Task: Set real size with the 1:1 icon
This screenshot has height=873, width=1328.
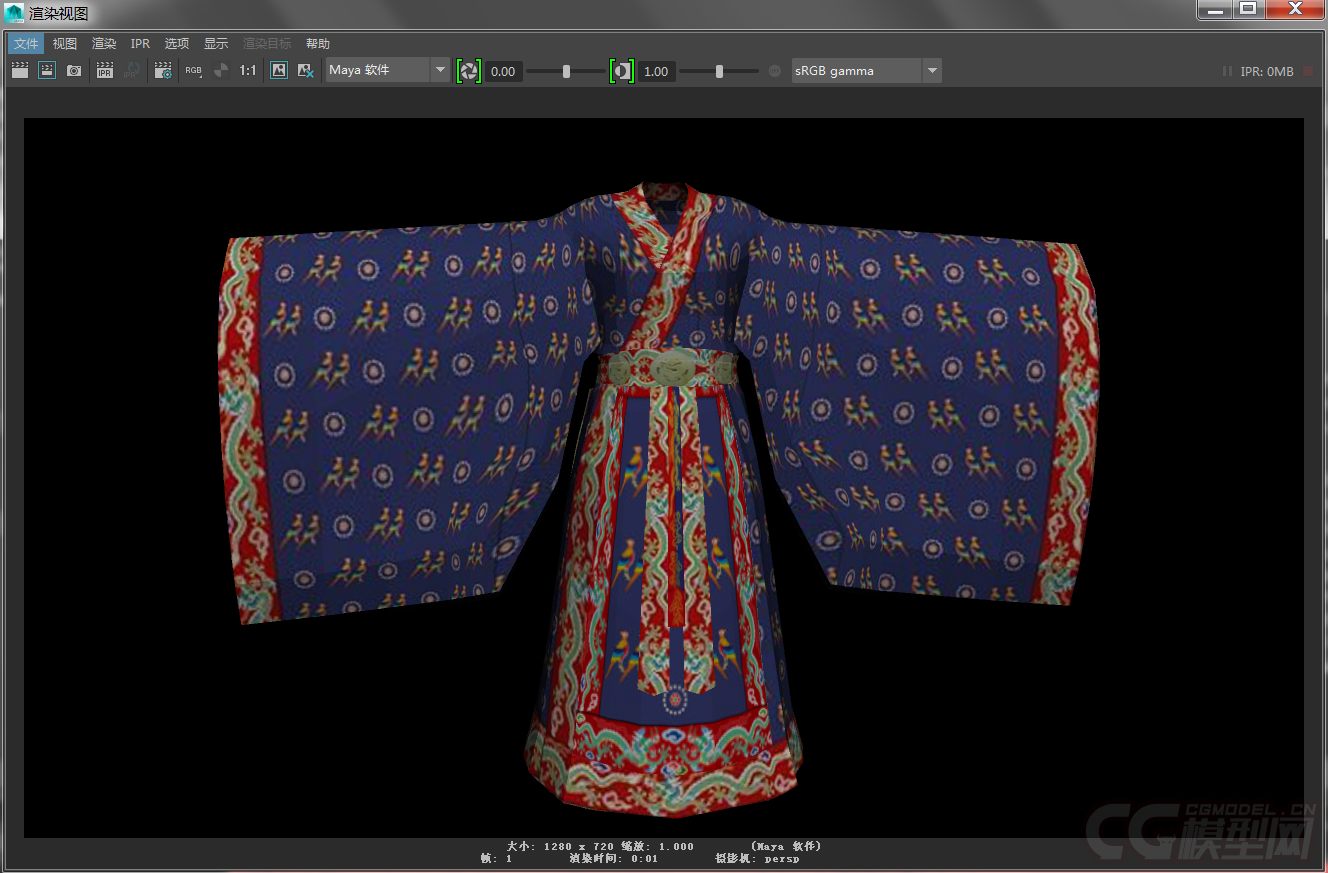Action: coord(247,71)
